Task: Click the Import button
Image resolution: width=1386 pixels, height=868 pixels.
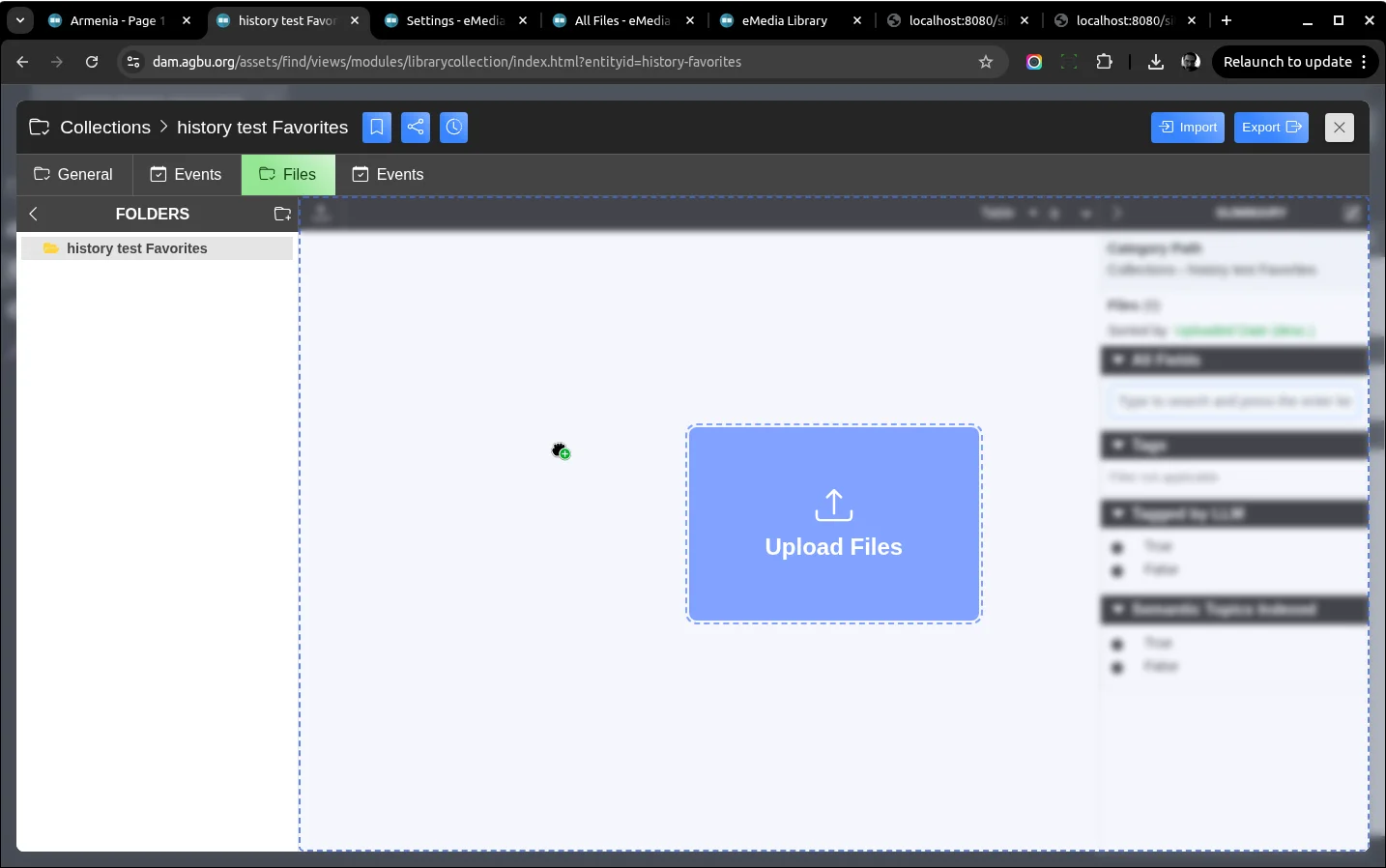Action: point(1188,128)
